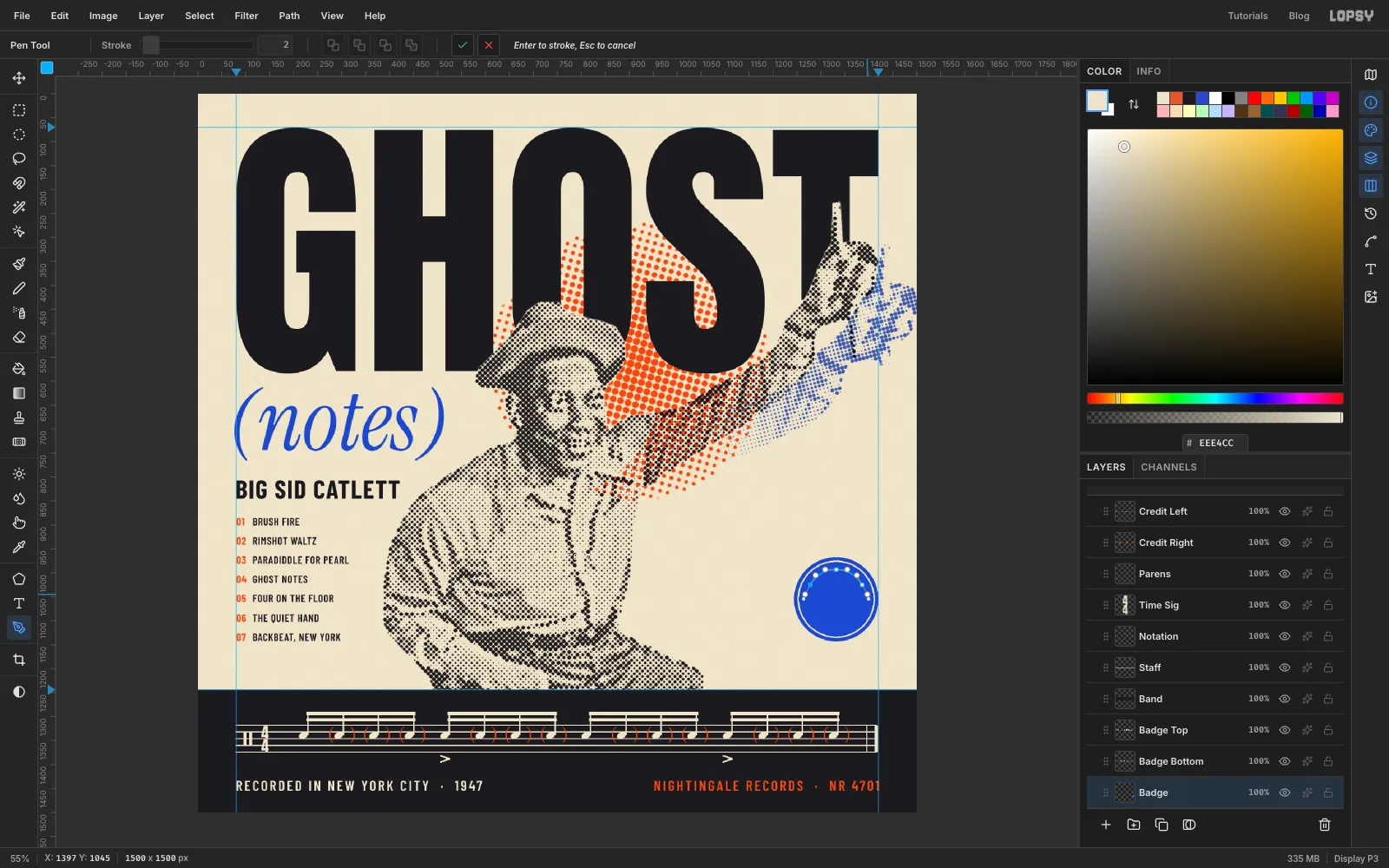Image resolution: width=1389 pixels, height=868 pixels.
Task: Swap foreground and background colors
Action: coord(1134,104)
